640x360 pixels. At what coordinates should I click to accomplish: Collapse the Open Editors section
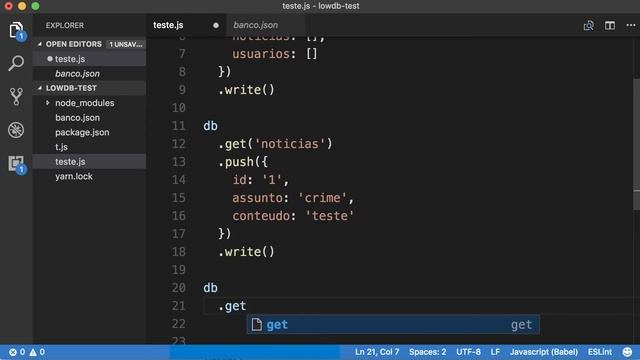[x=40, y=44]
